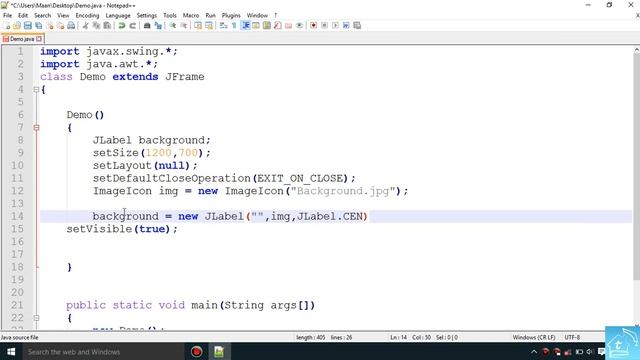Open the Action Center notification icon

click(601, 351)
